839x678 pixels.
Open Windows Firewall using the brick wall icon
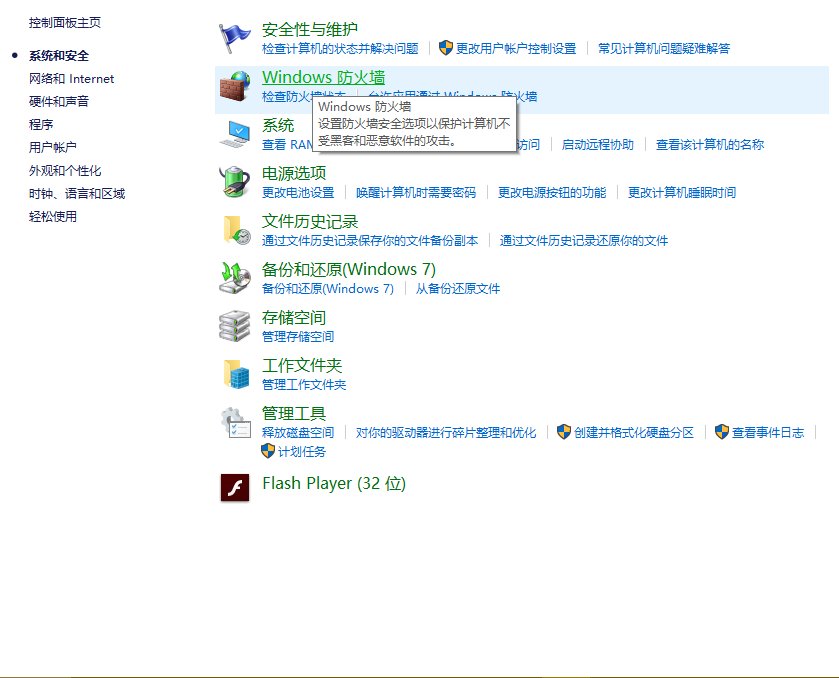(x=235, y=85)
